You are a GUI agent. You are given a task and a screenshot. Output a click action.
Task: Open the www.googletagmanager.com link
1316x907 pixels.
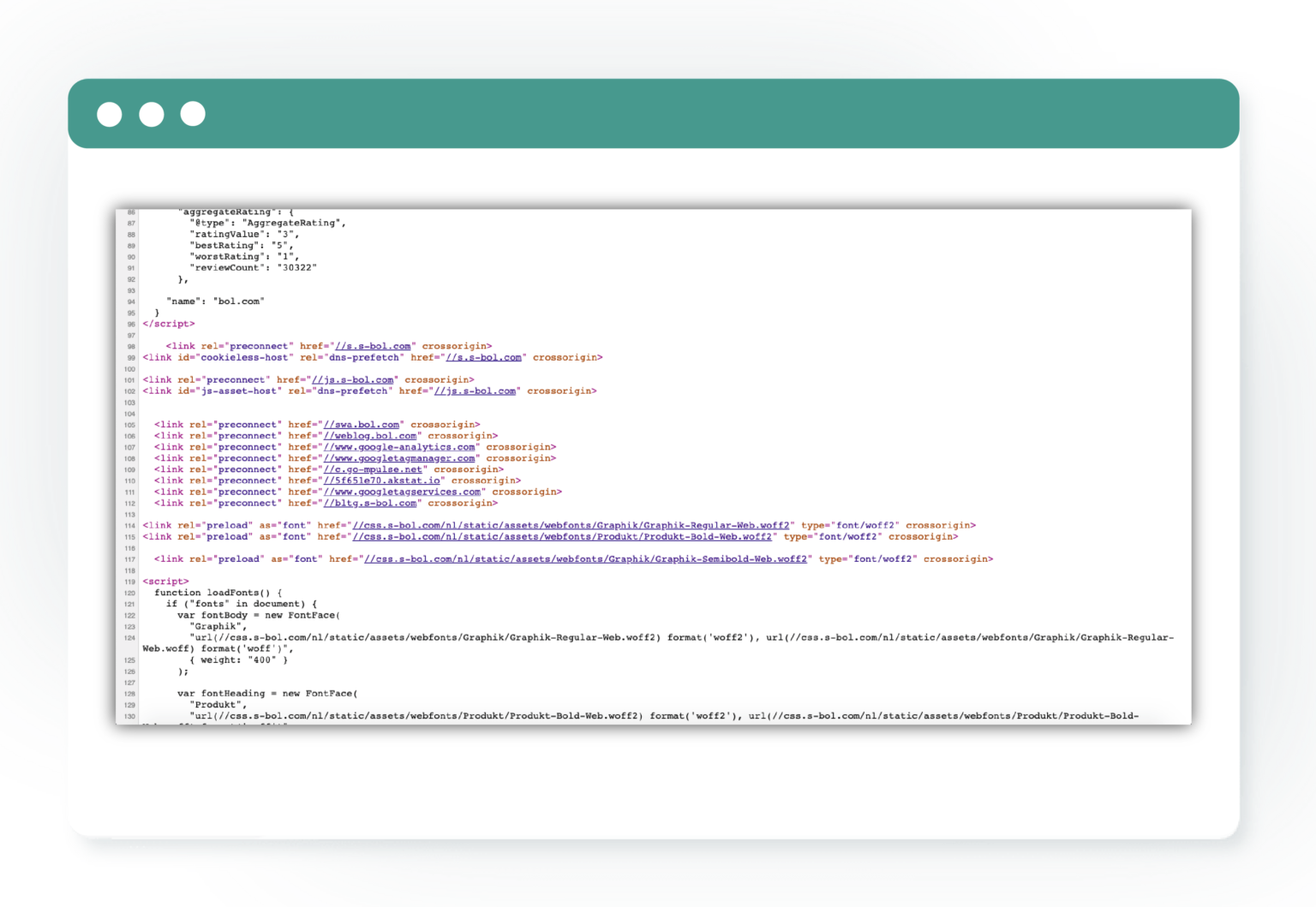(x=398, y=458)
